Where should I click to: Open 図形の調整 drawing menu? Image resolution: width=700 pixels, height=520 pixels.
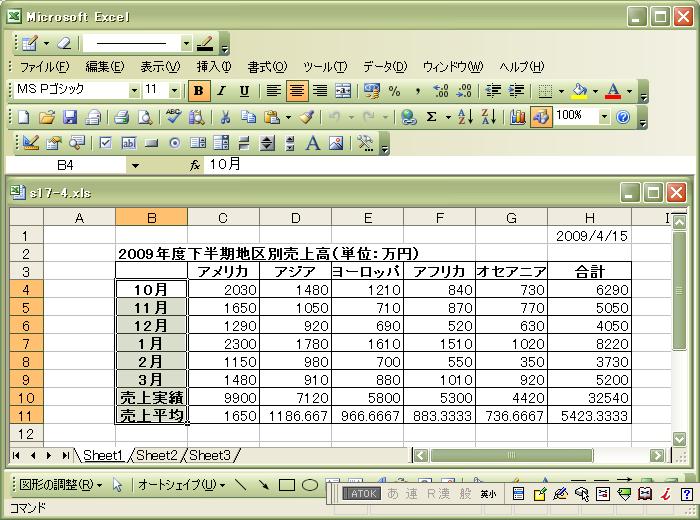(x=61, y=485)
